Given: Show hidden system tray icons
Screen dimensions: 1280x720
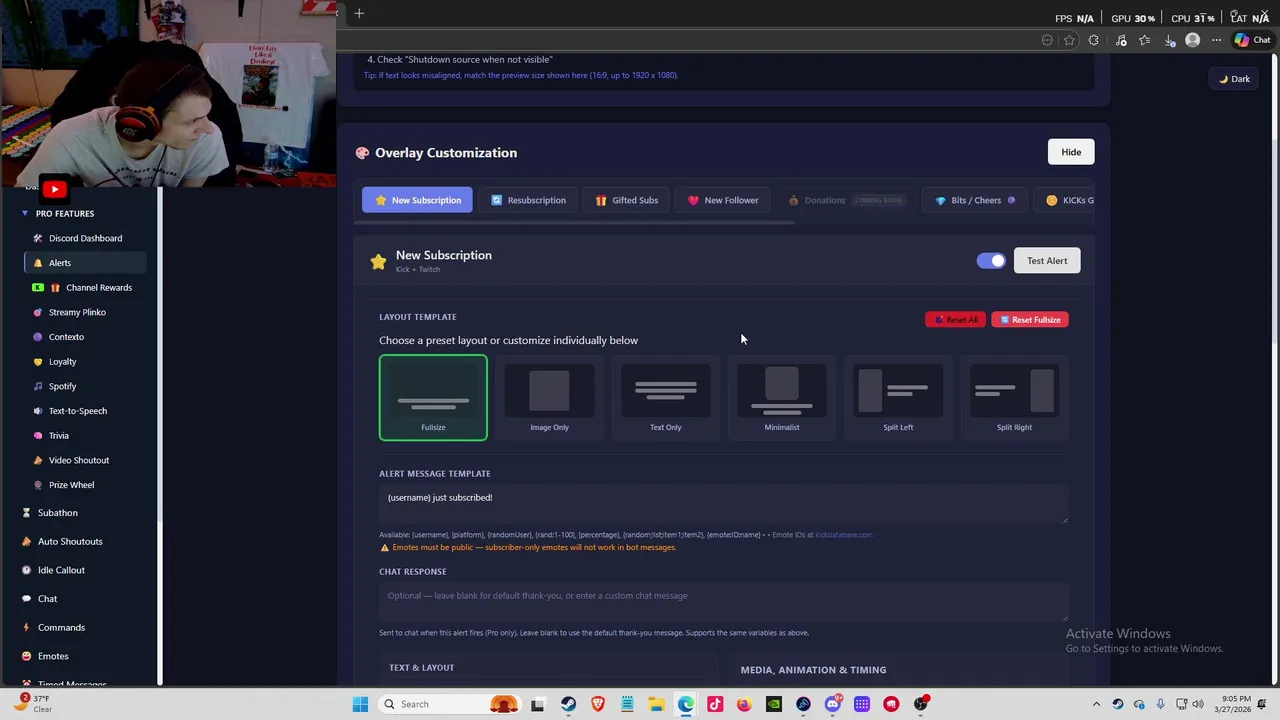Looking at the screenshot, I should coord(1096,704).
